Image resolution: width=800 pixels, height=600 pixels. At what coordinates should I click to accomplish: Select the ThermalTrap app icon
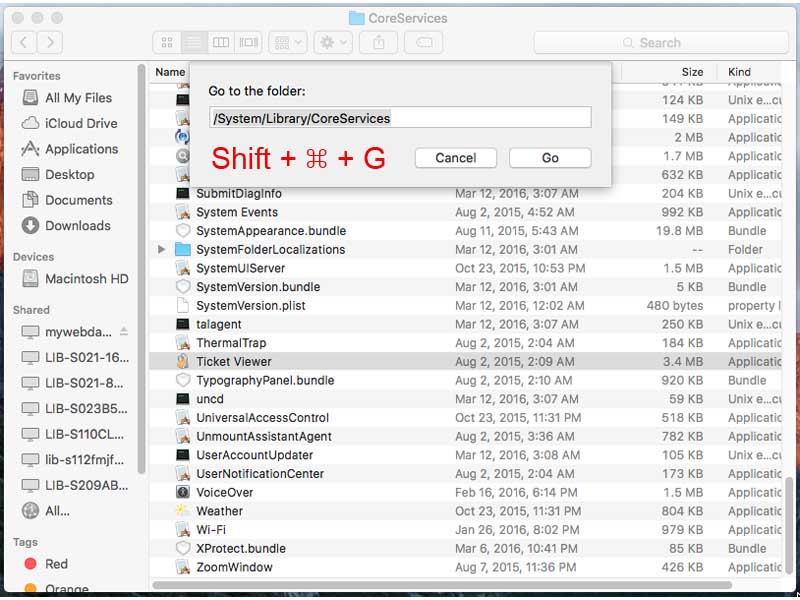coord(183,343)
